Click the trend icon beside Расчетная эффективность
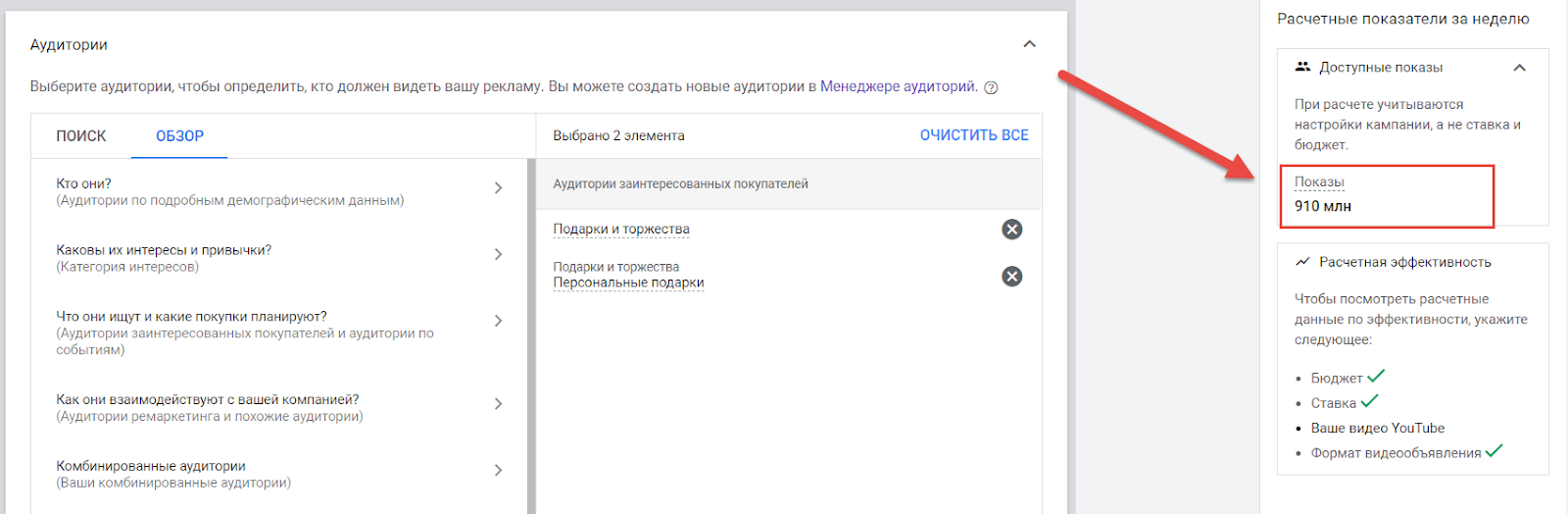1568x514 pixels. point(1302,262)
